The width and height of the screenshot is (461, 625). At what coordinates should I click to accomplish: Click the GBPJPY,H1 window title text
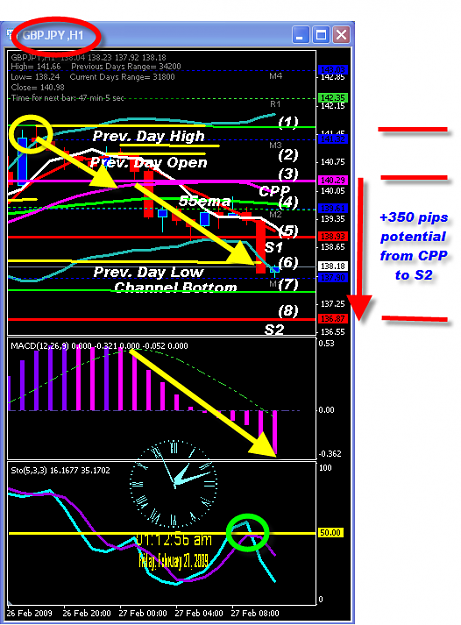pyautogui.click(x=53, y=35)
